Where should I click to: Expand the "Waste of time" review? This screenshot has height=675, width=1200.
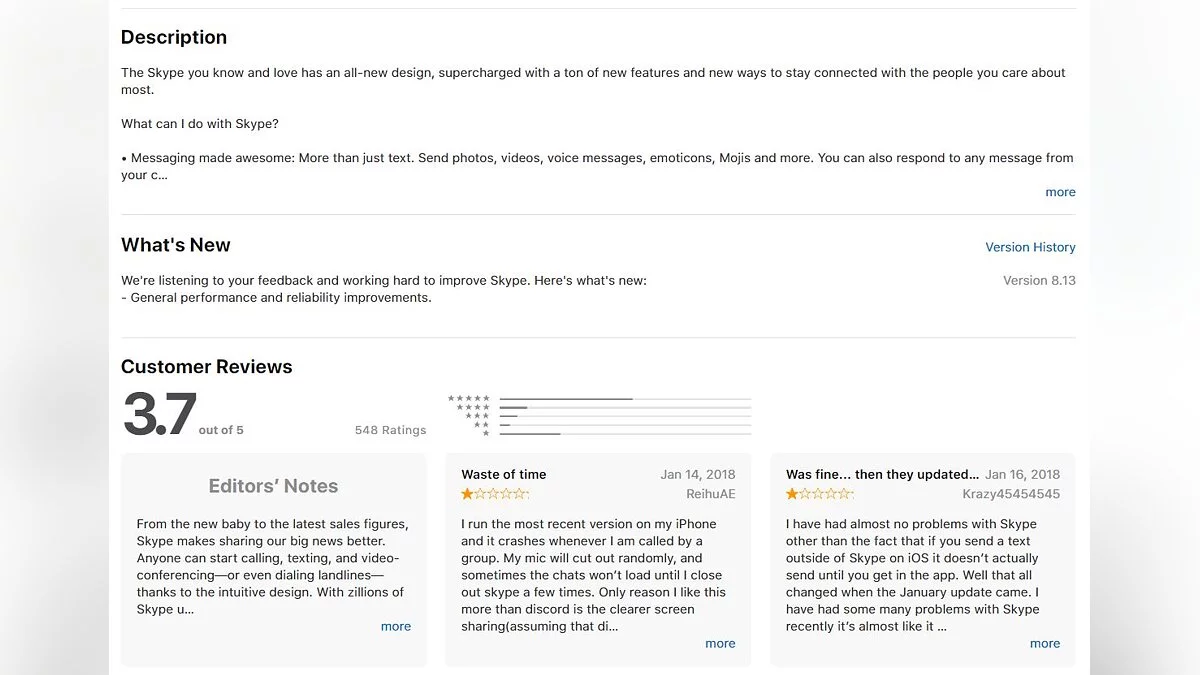(720, 643)
